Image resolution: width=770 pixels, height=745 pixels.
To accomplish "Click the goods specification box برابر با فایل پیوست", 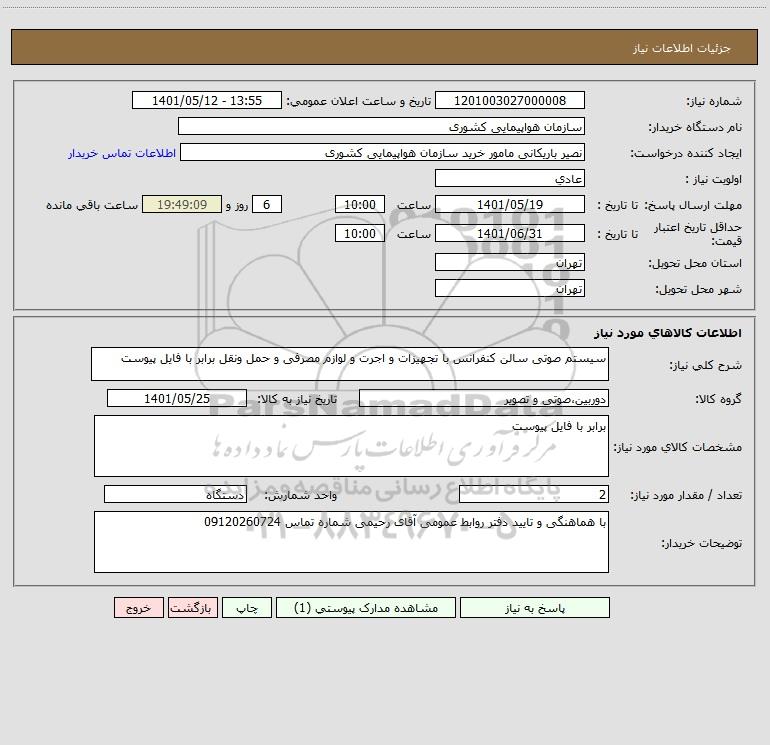I will click(351, 446).
